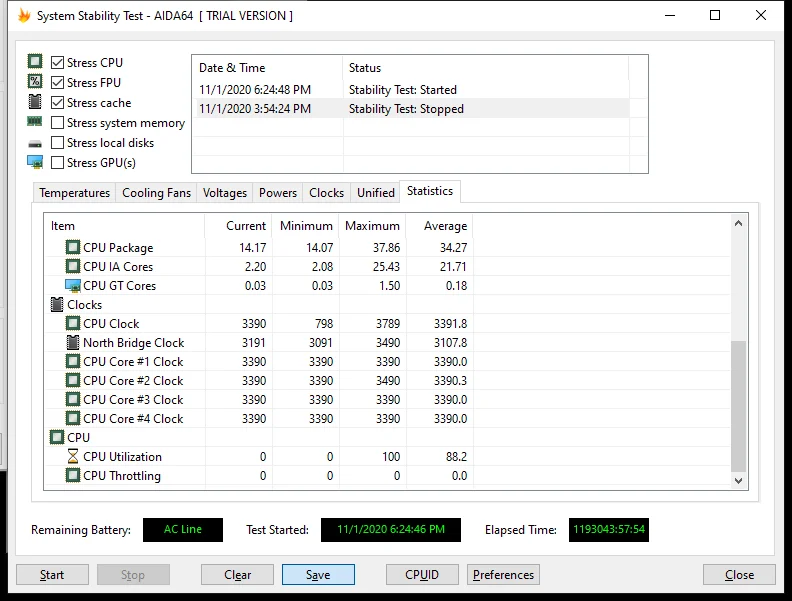792x601 pixels.
Task: Click the CPU Core #3 Clock icon
Action: coord(73,399)
